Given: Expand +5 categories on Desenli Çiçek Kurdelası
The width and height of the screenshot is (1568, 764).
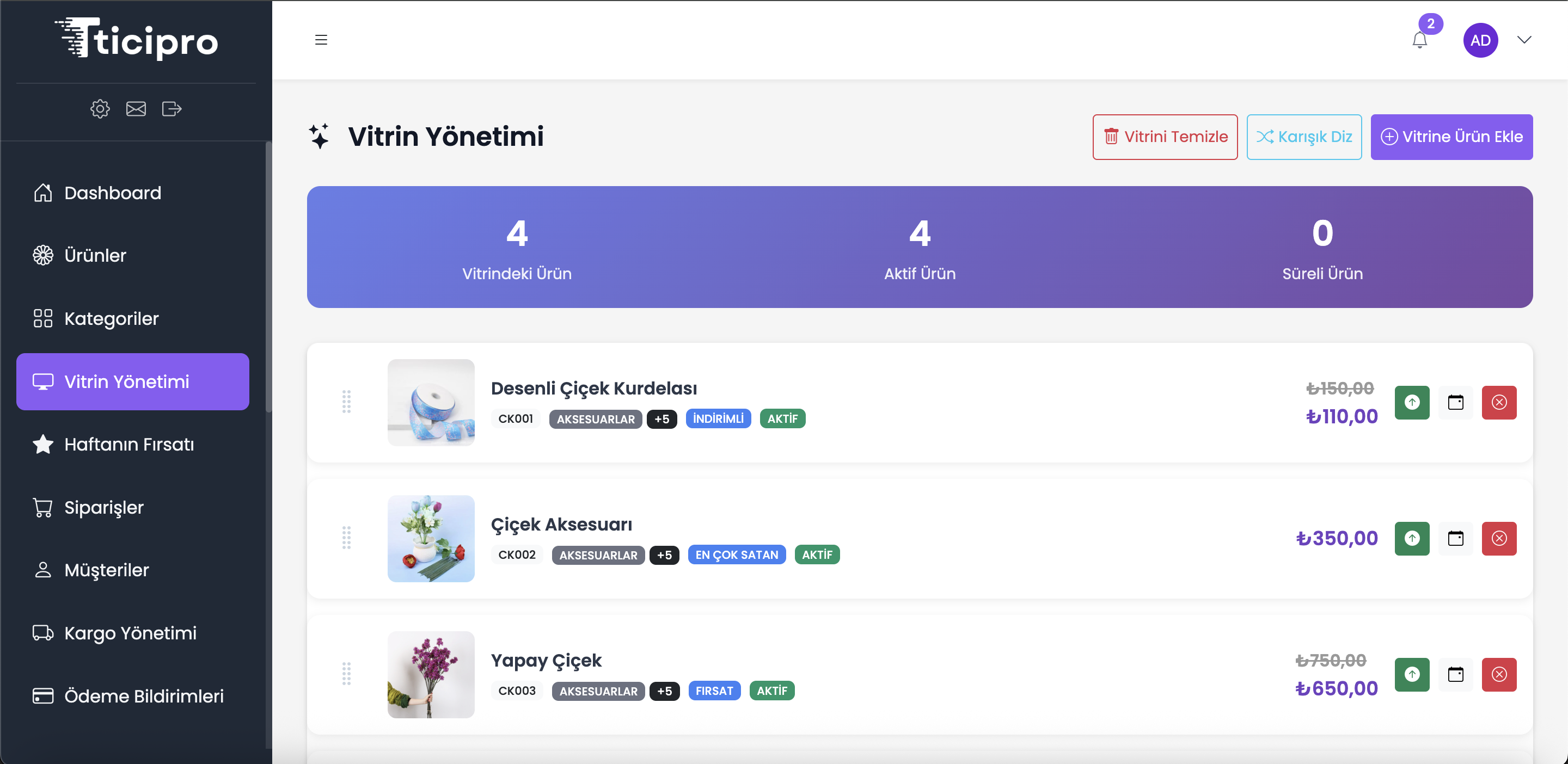Looking at the screenshot, I should click(x=661, y=419).
